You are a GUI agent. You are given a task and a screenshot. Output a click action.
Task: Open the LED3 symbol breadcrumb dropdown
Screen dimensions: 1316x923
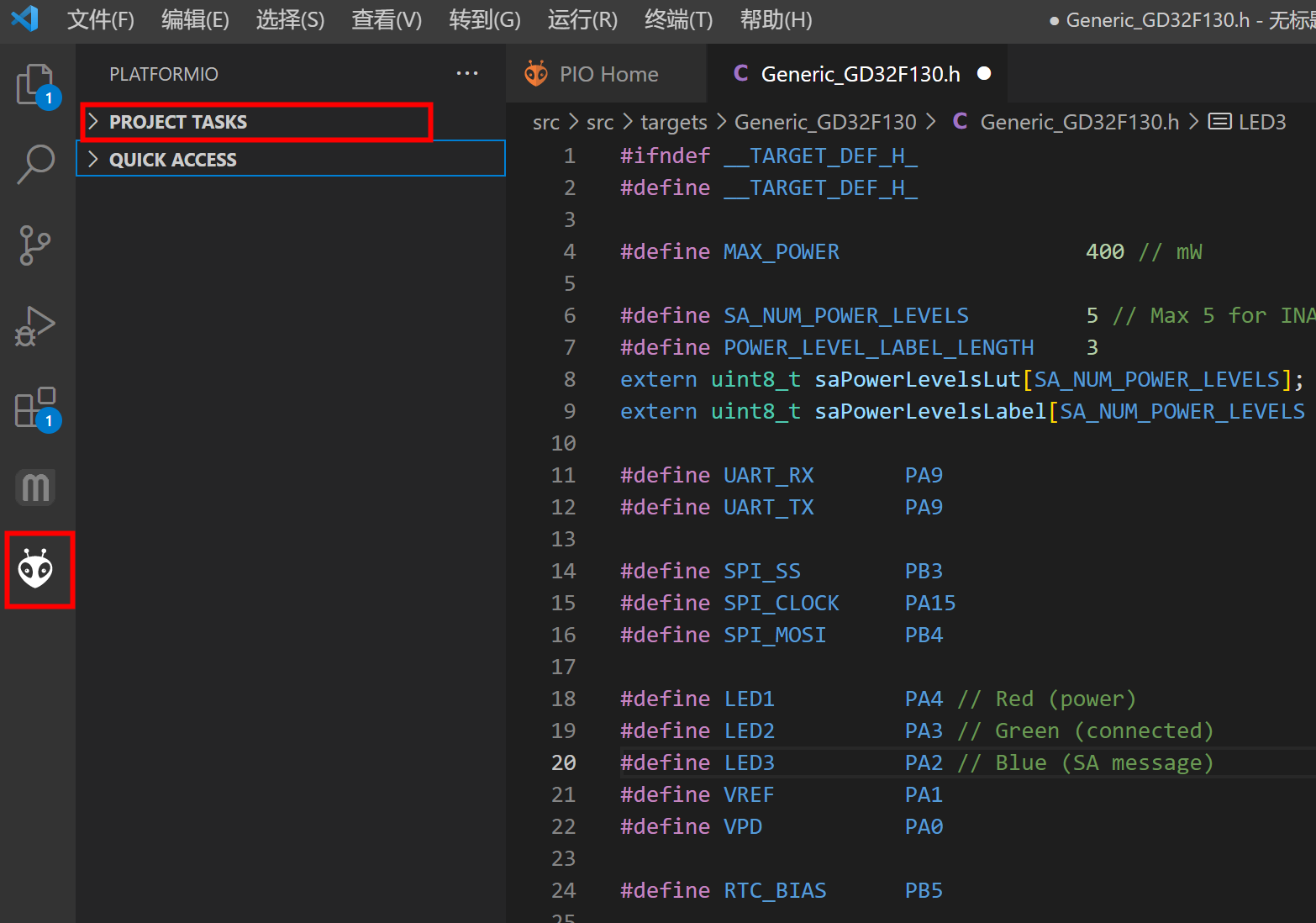pos(1261,123)
